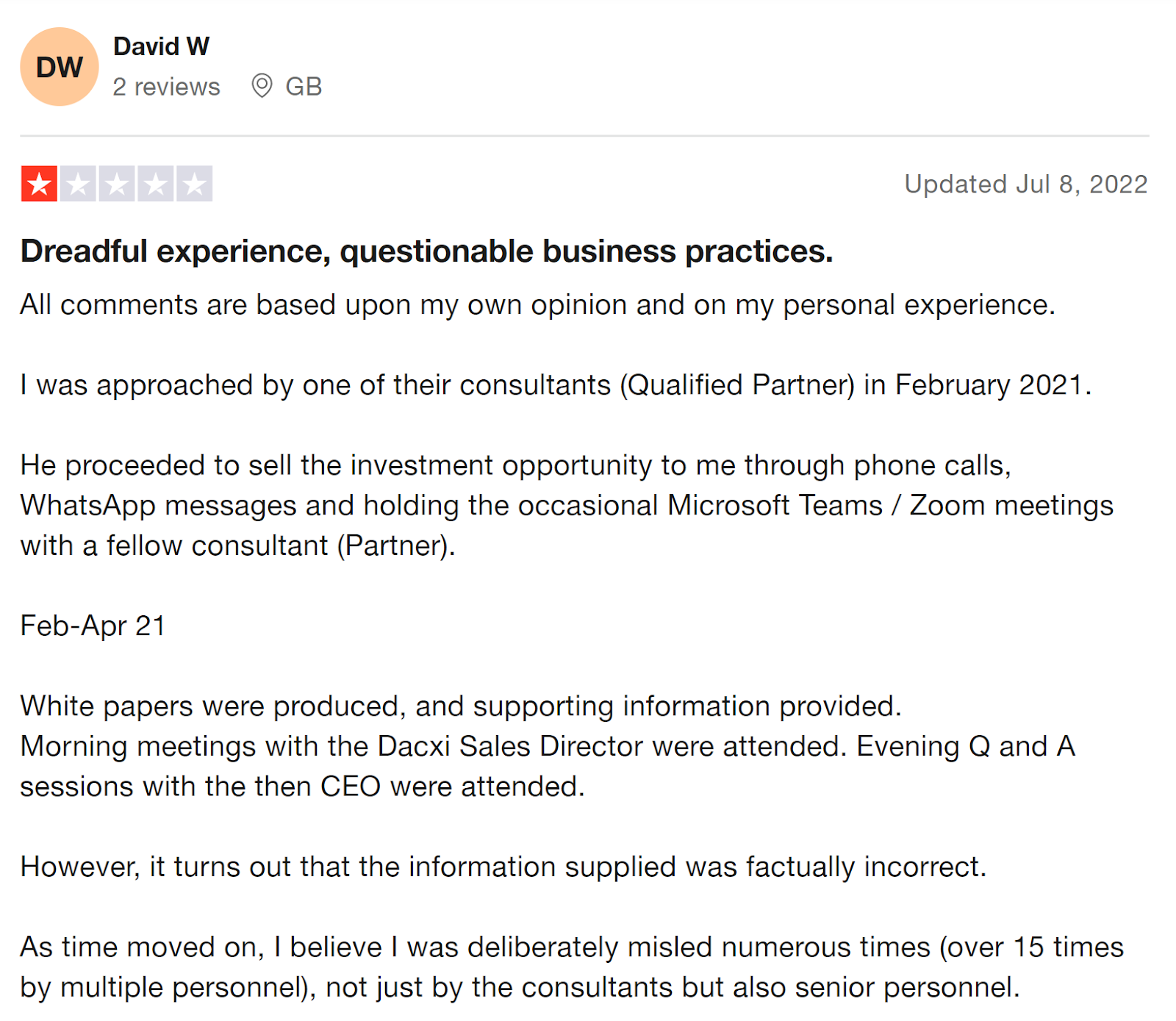This screenshot has width=1176, height=1021.
Task: Click the third grey rating star
Action: (117, 184)
